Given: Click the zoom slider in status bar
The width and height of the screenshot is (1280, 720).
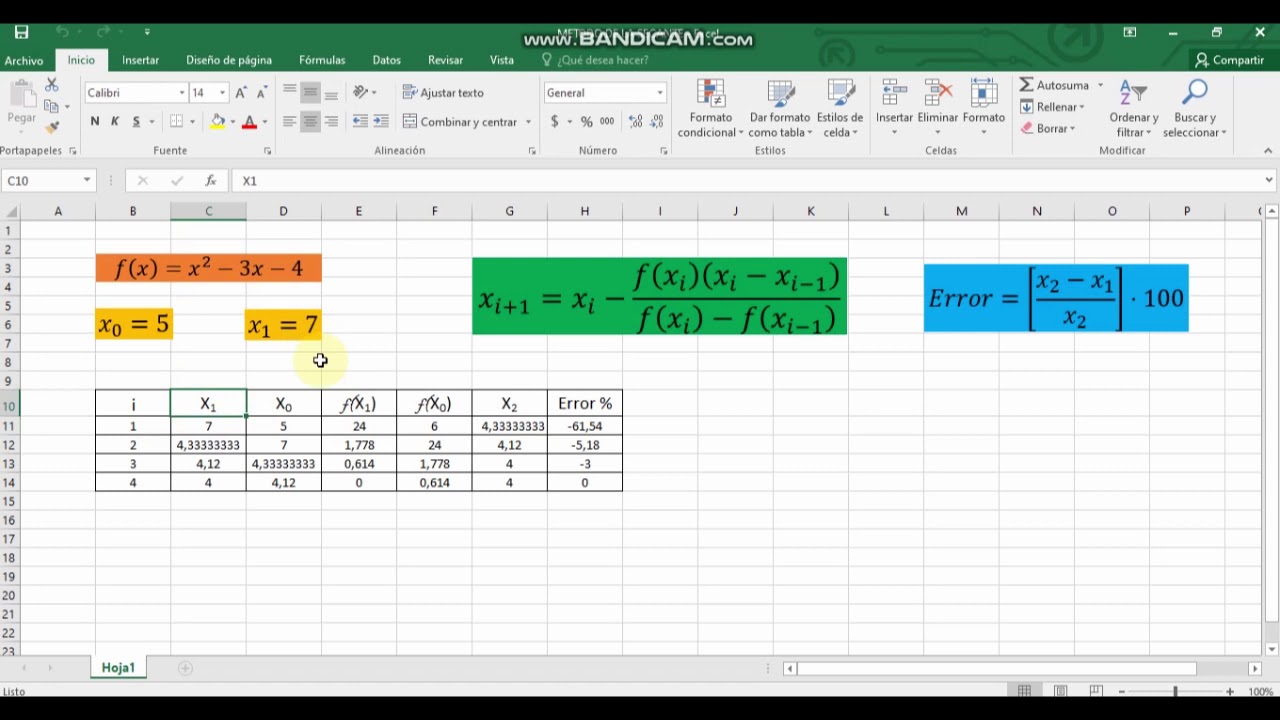Looking at the screenshot, I should pyautogui.click(x=1176, y=691).
